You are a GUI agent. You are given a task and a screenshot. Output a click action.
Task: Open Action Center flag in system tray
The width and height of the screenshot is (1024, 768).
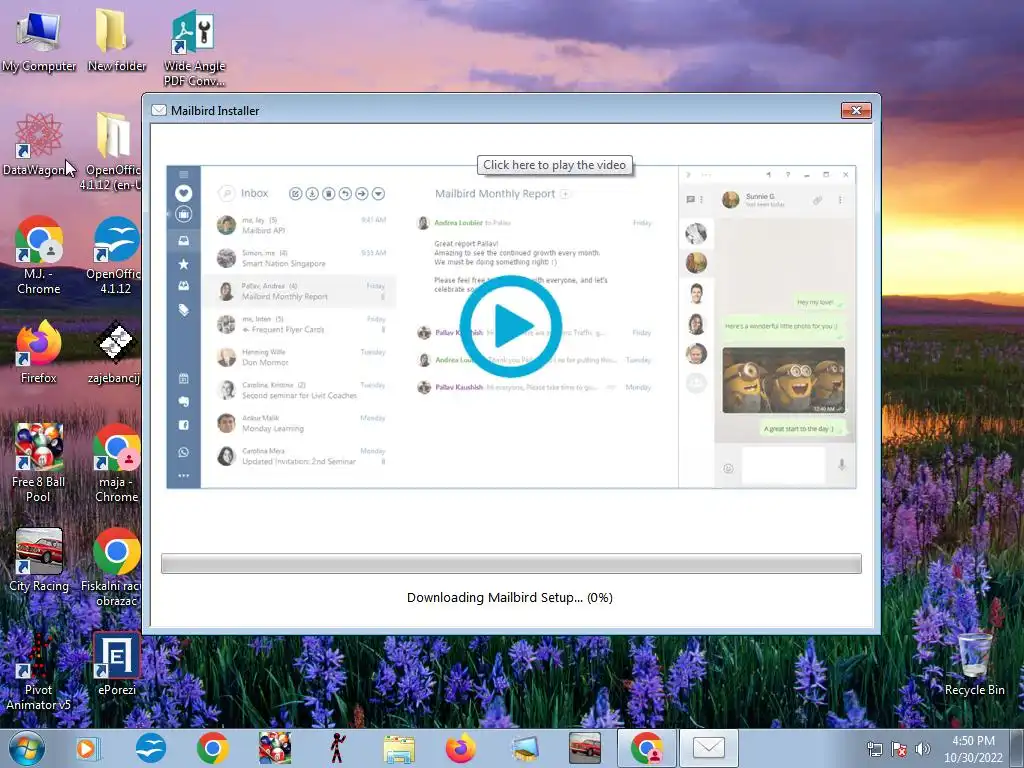(x=899, y=749)
